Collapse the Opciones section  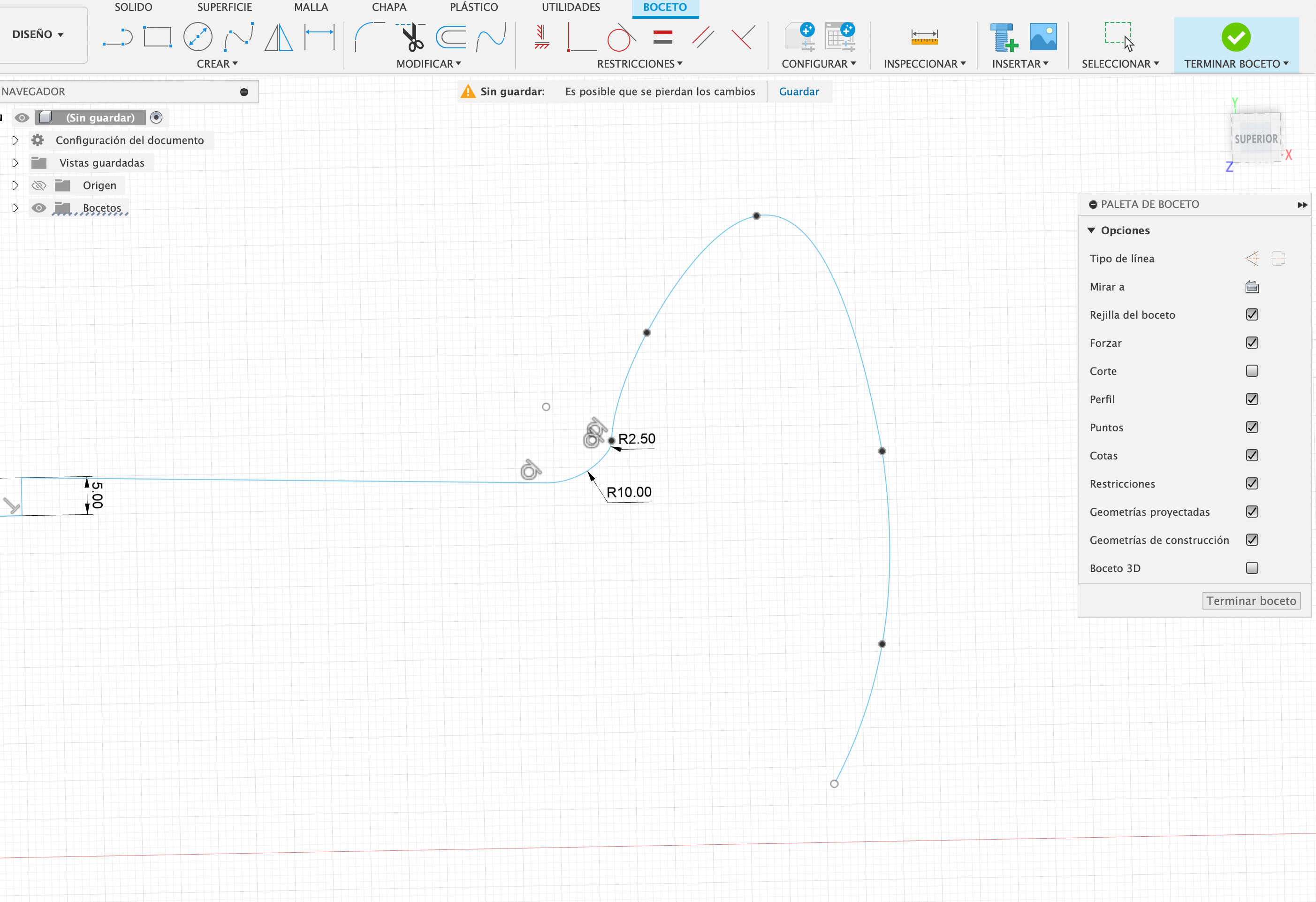pyautogui.click(x=1091, y=230)
